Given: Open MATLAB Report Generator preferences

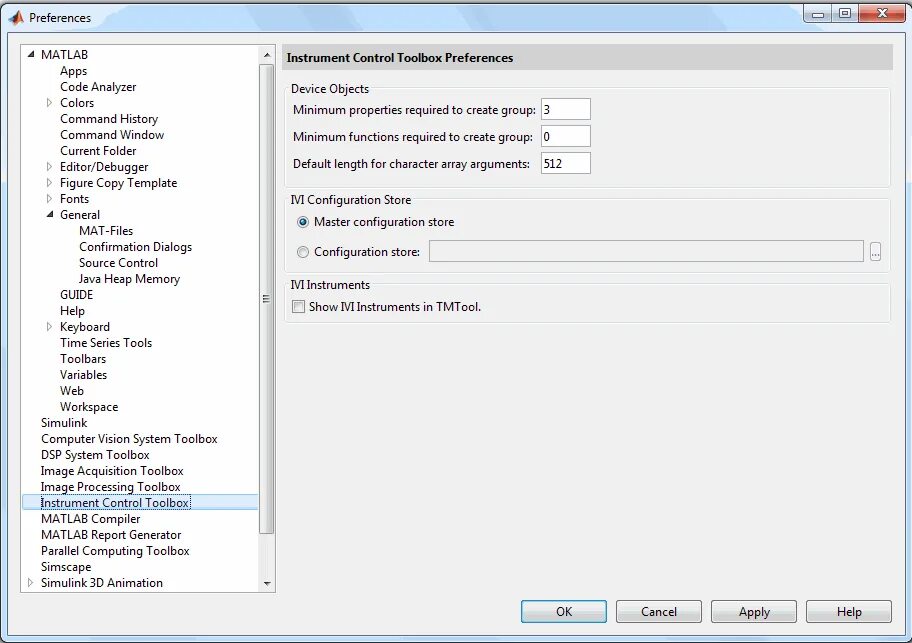Looking at the screenshot, I should click(x=111, y=534).
